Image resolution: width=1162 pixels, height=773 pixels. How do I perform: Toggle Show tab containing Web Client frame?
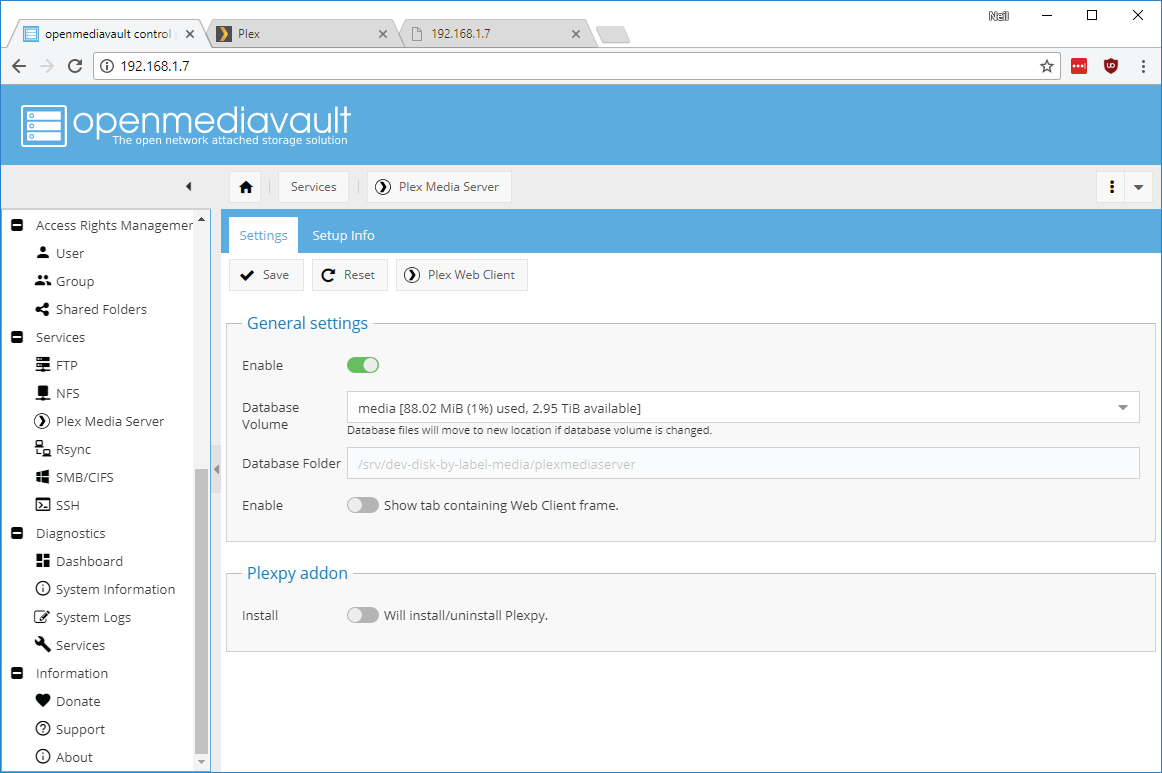tap(363, 505)
